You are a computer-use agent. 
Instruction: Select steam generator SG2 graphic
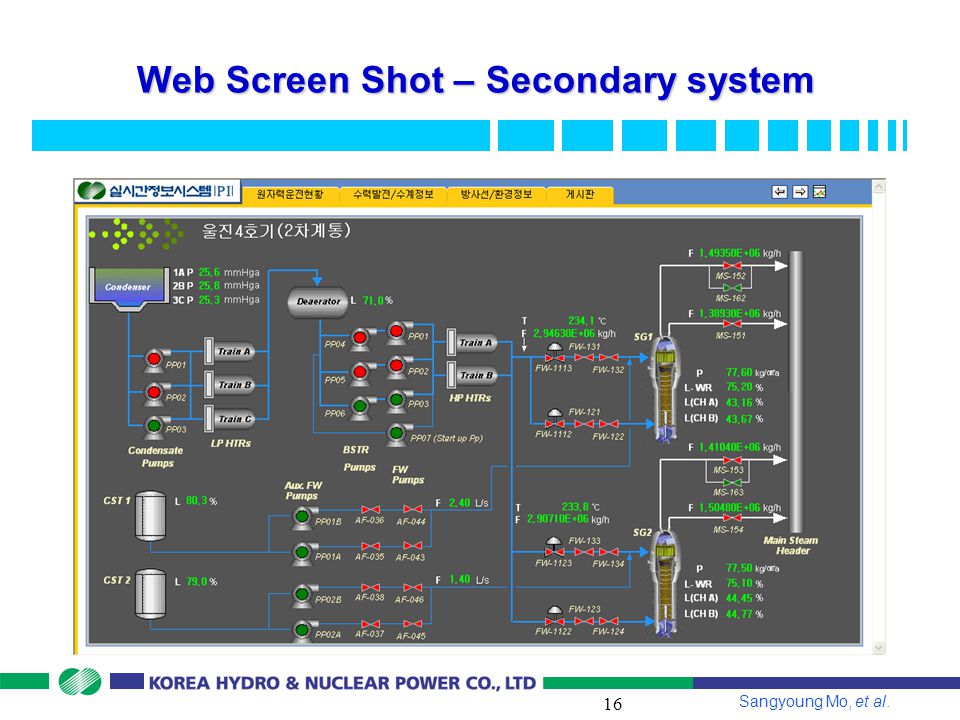tap(665, 584)
